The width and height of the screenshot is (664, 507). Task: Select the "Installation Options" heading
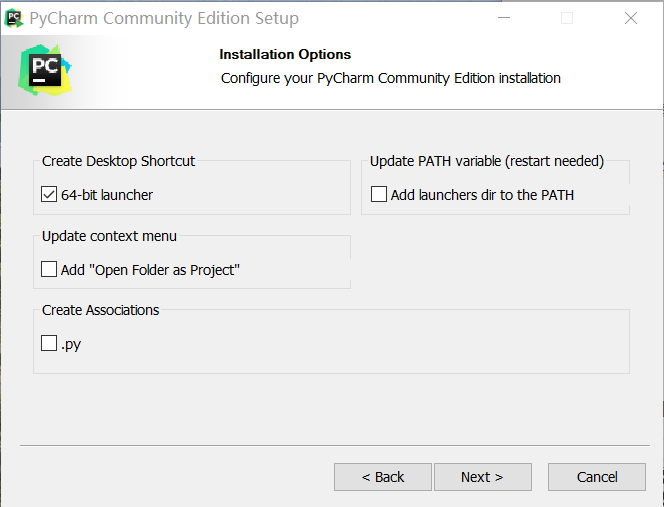point(285,55)
